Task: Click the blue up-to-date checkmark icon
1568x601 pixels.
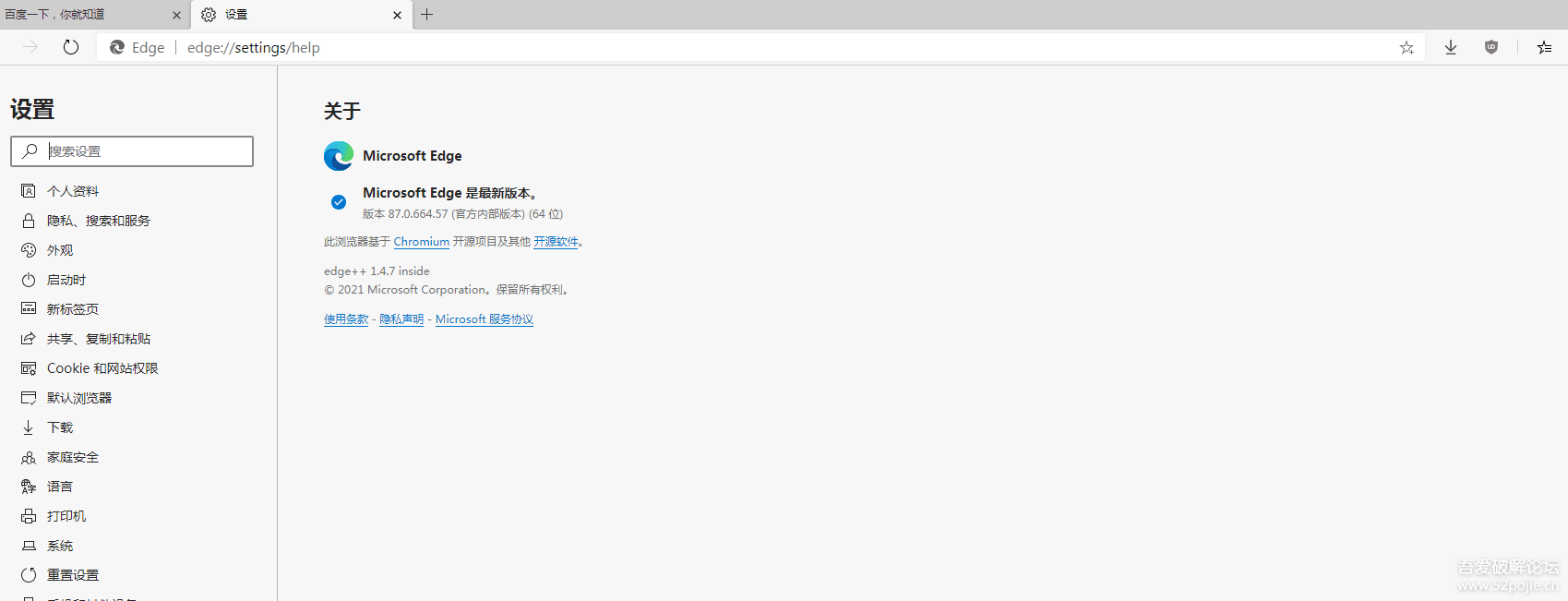Action: pos(339,202)
